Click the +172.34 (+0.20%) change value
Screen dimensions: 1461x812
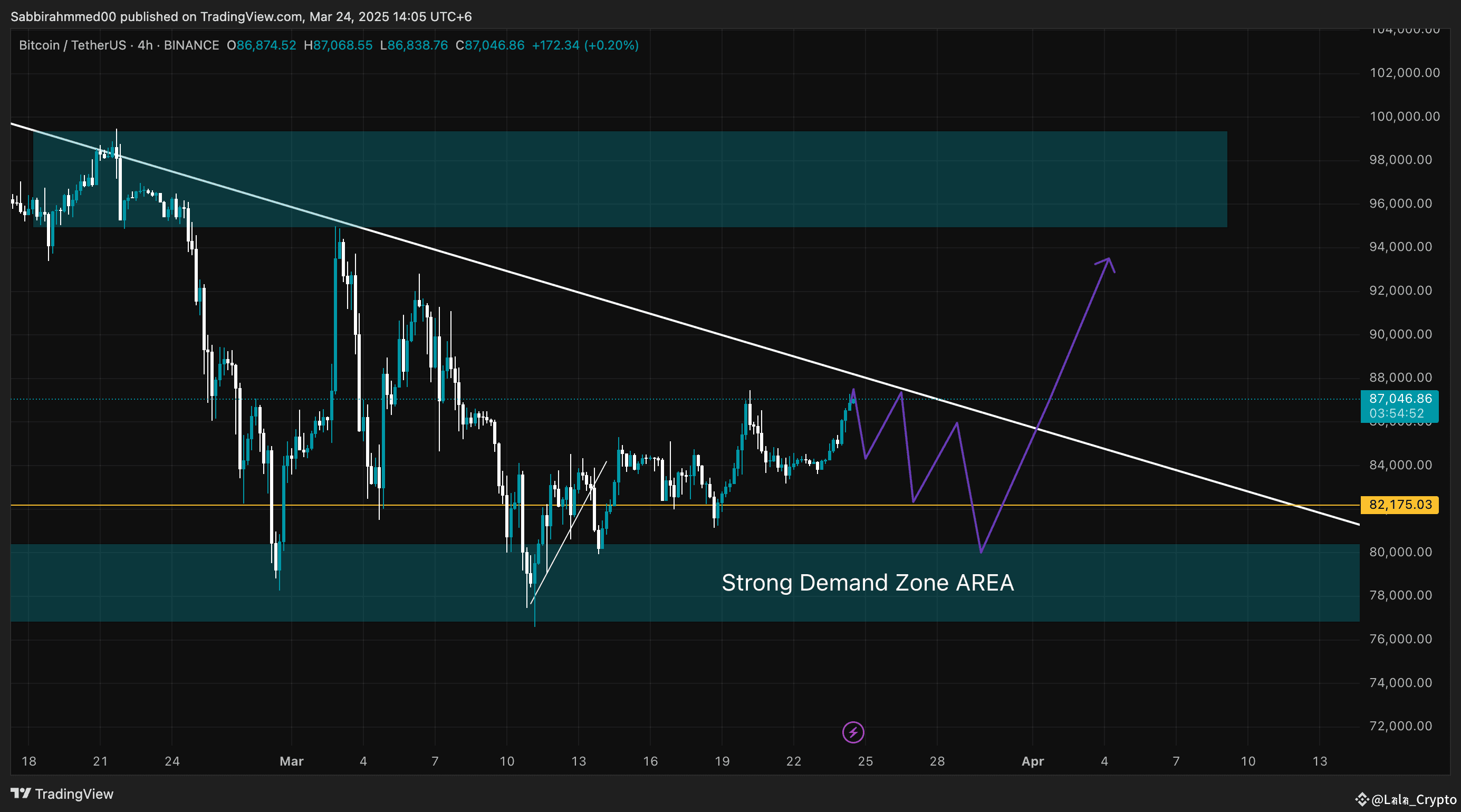[585, 45]
